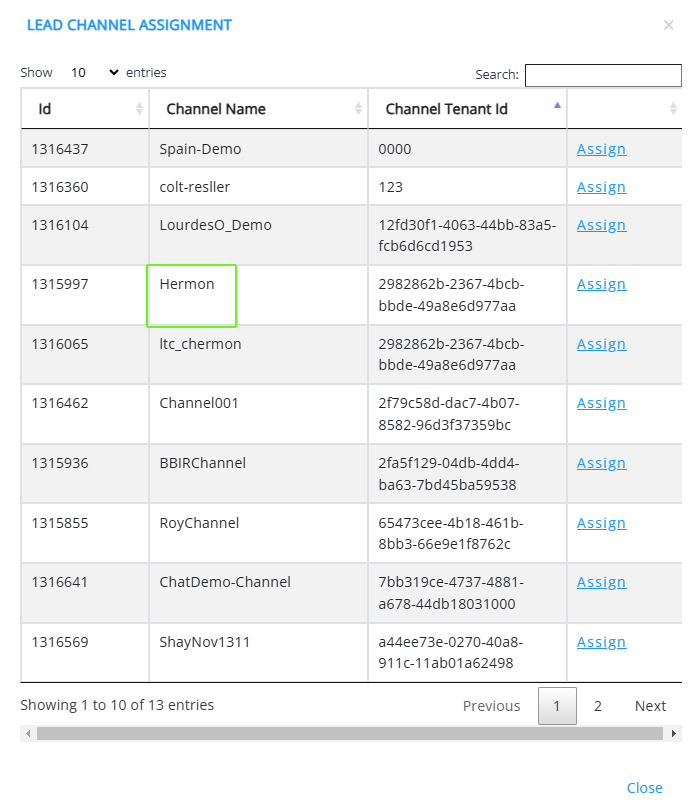Screen dimensions: 698x812
Task: Assign the Channel001 channel
Action: click(x=601, y=403)
